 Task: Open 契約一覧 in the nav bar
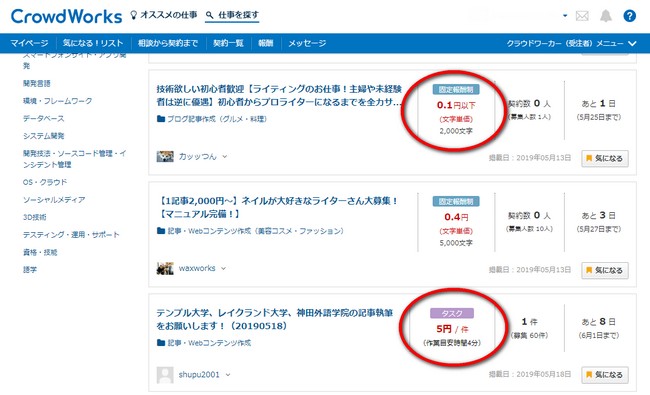pyautogui.click(x=228, y=43)
